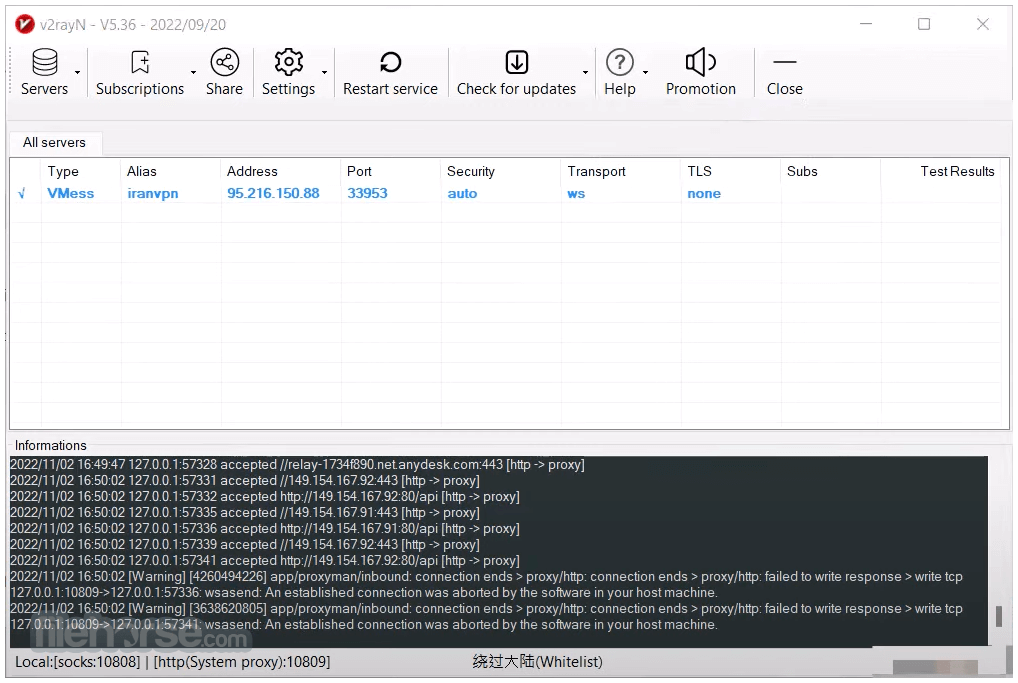This screenshot has height=683, width=1018.
Task: Click Check for updates icon
Action: tap(517, 63)
